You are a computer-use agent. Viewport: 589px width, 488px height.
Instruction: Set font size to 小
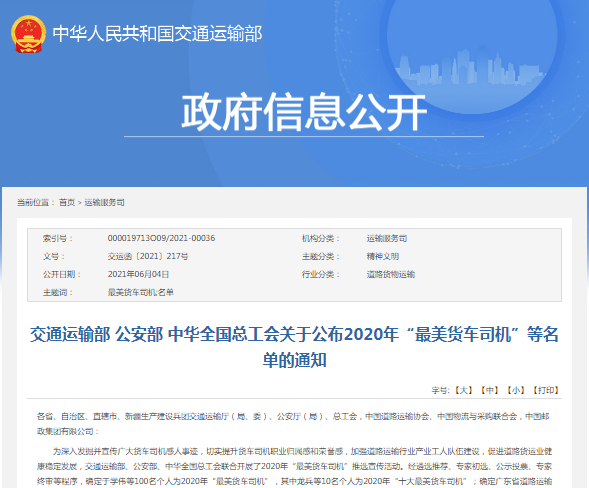(x=516, y=390)
